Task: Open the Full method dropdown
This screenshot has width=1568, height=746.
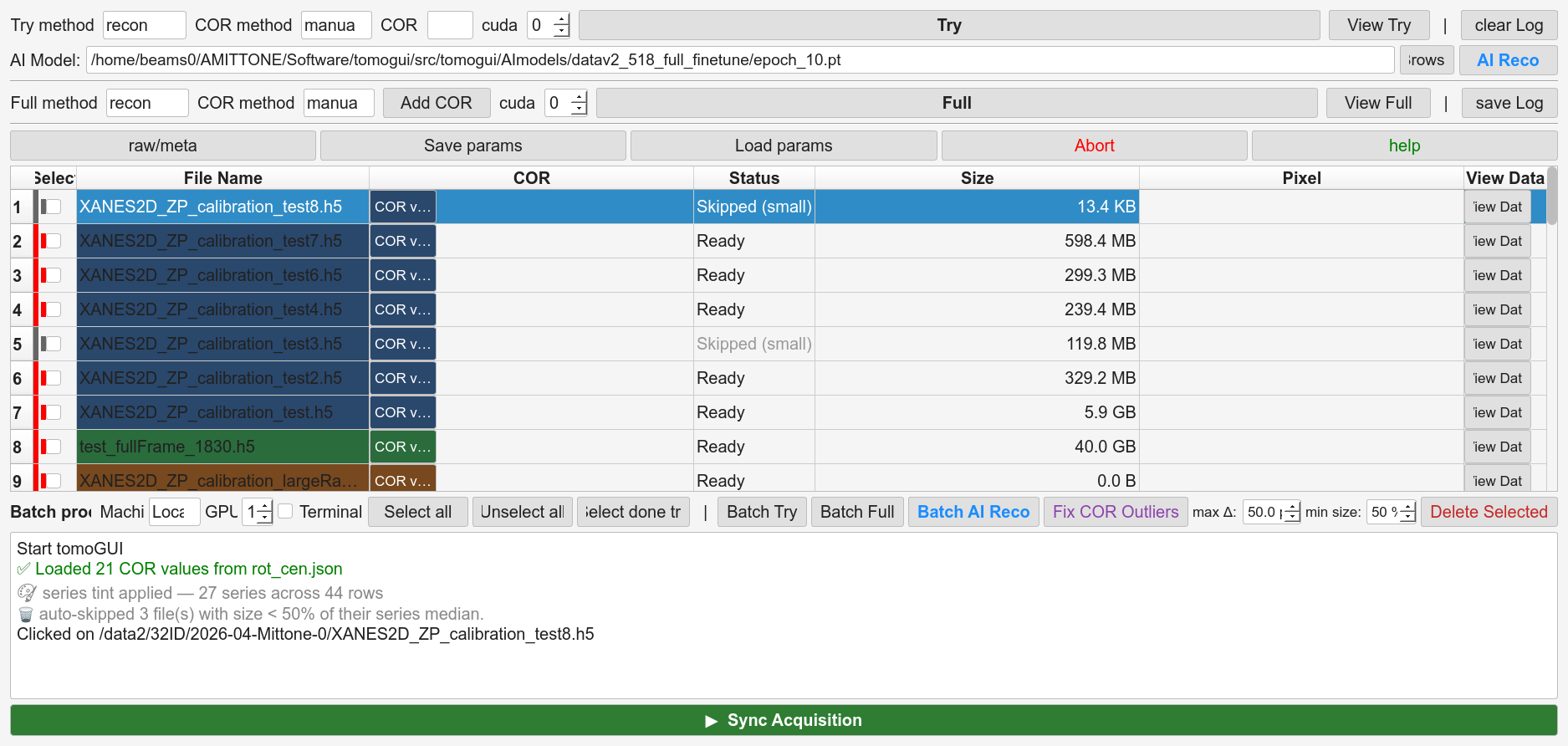Action: [x=147, y=103]
